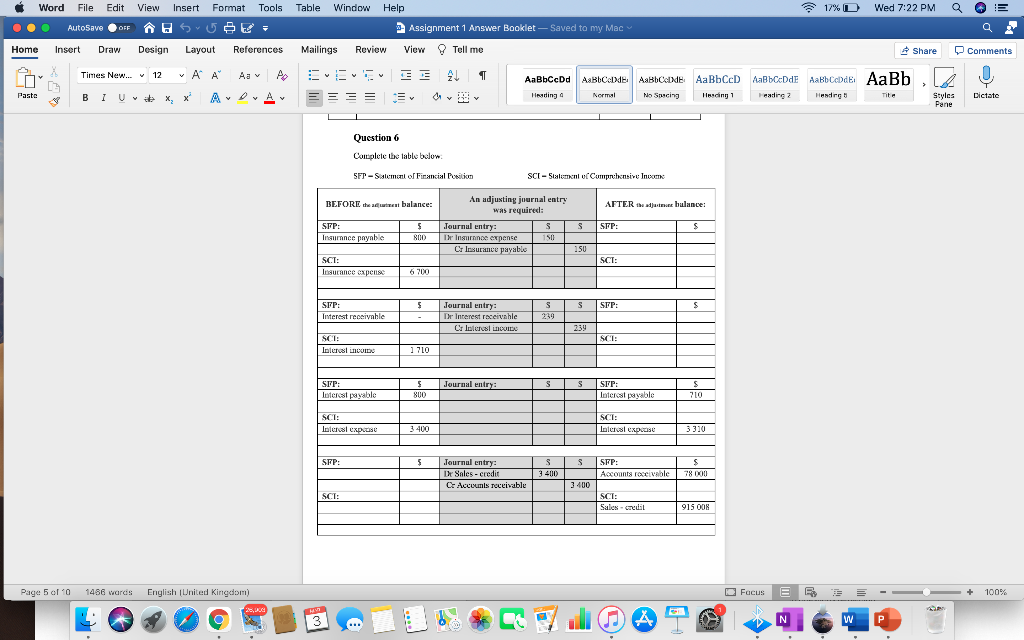
Task: Open the Table menu in menu bar
Action: tap(307, 8)
